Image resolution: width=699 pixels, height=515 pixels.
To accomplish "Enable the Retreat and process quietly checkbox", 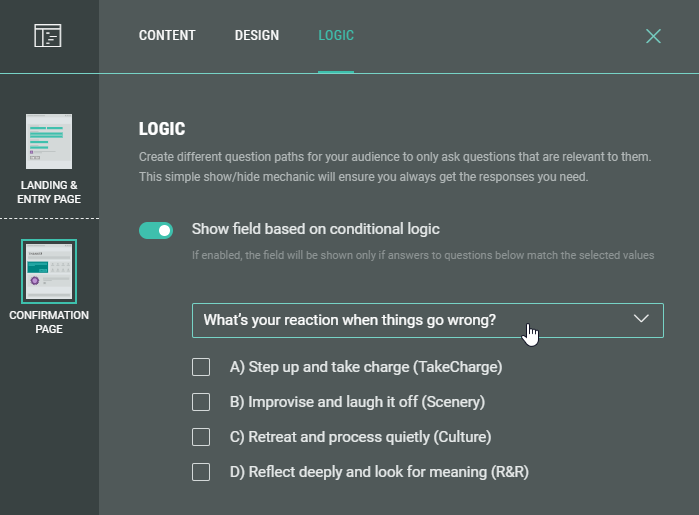I will [x=201, y=437].
